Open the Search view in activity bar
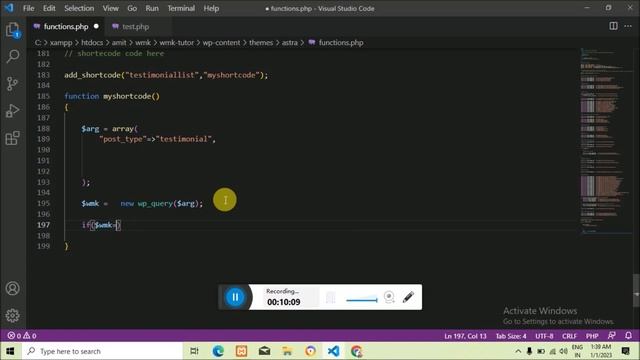The image size is (640, 360). pyautogui.click(x=13, y=56)
